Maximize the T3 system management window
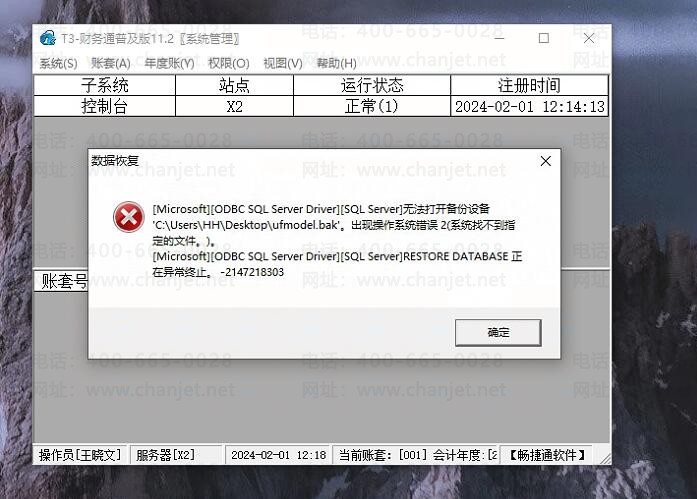 click(x=544, y=38)
